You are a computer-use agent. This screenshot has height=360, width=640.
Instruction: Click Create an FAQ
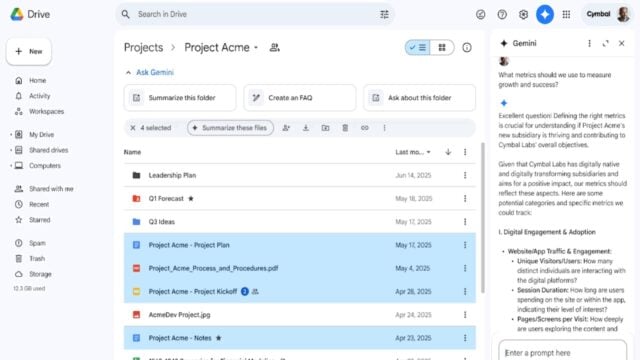click(x=300, y=98)
